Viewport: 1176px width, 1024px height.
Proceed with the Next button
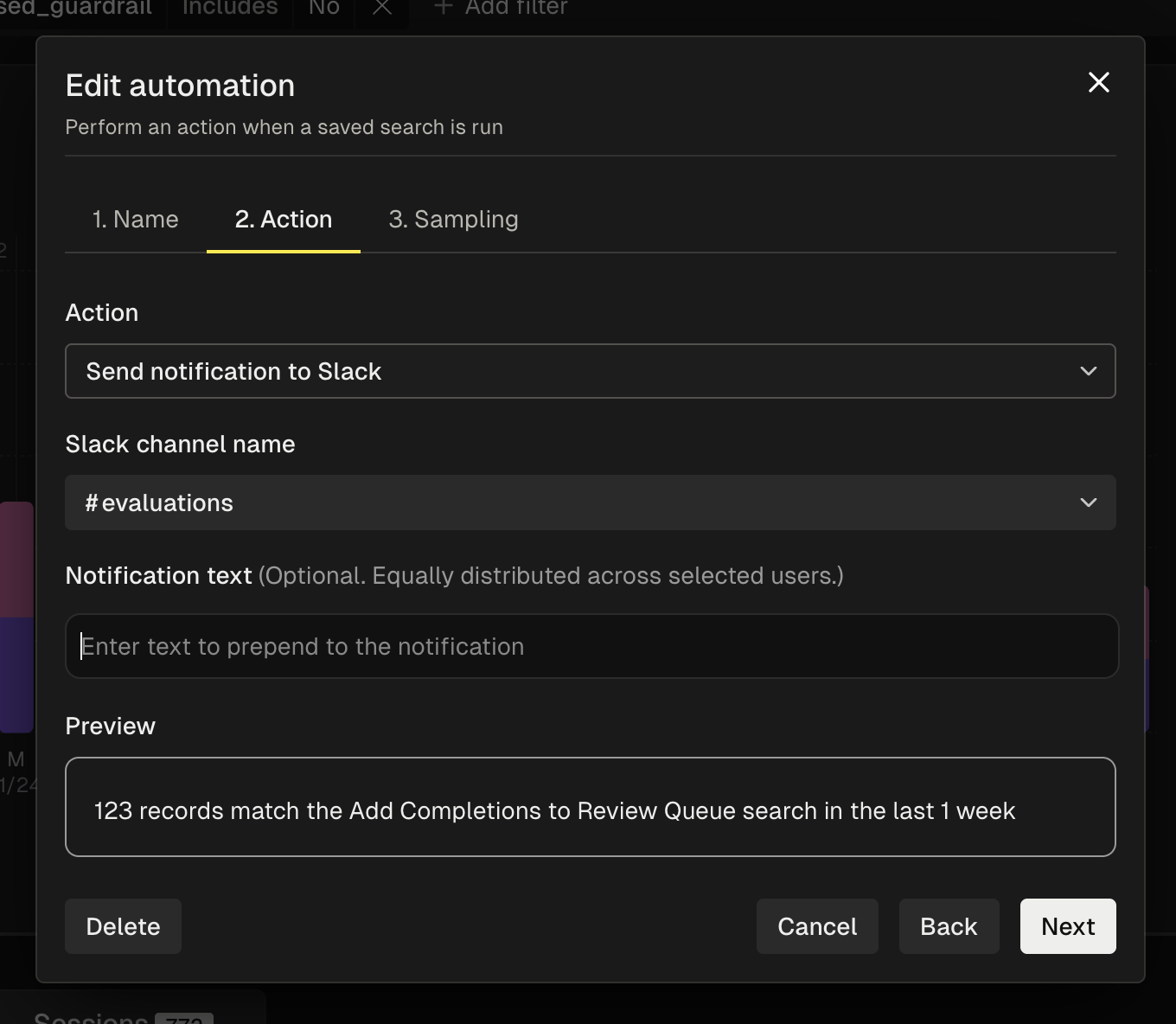point(1067,925)
